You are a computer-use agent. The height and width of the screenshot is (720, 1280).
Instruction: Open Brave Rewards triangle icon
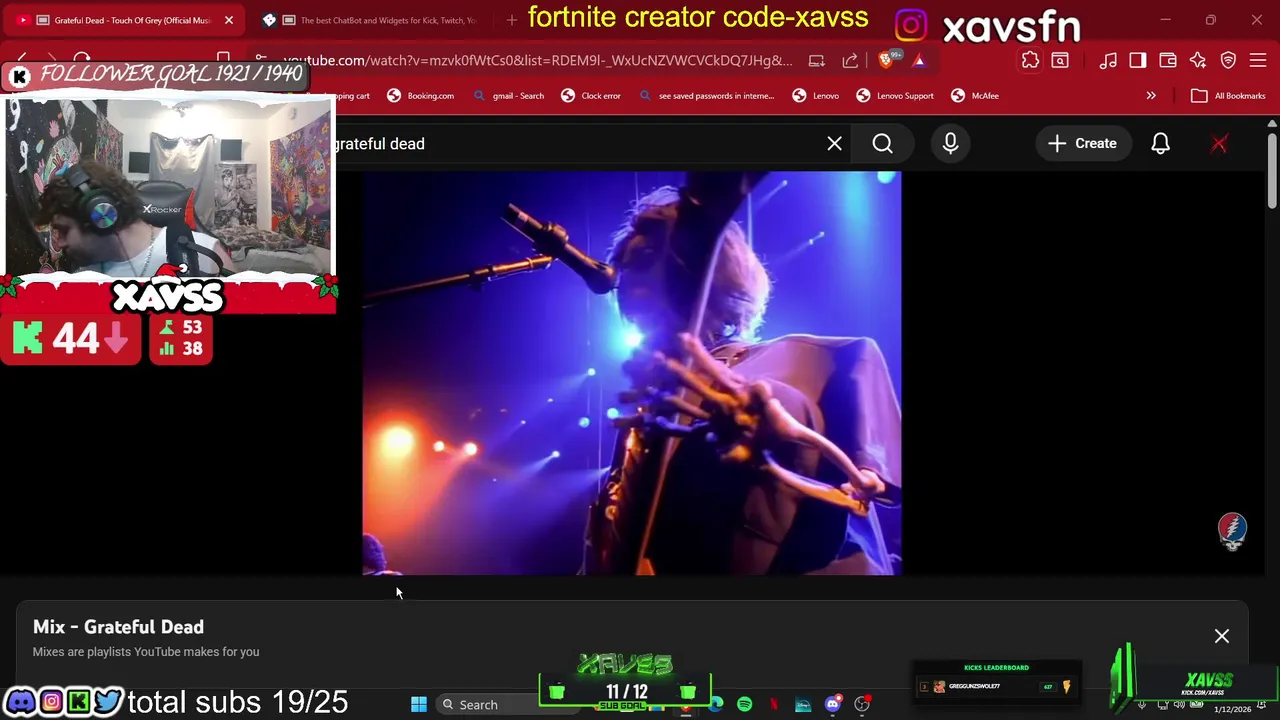(x=919, y=61)
